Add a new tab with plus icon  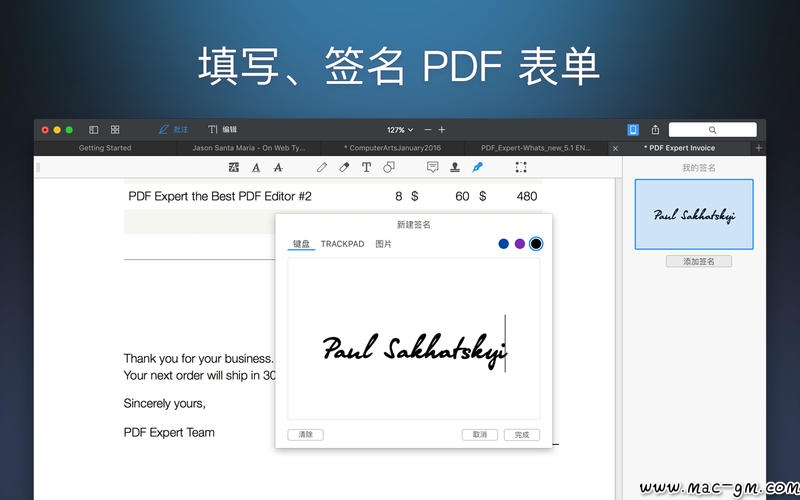point(759,148)
